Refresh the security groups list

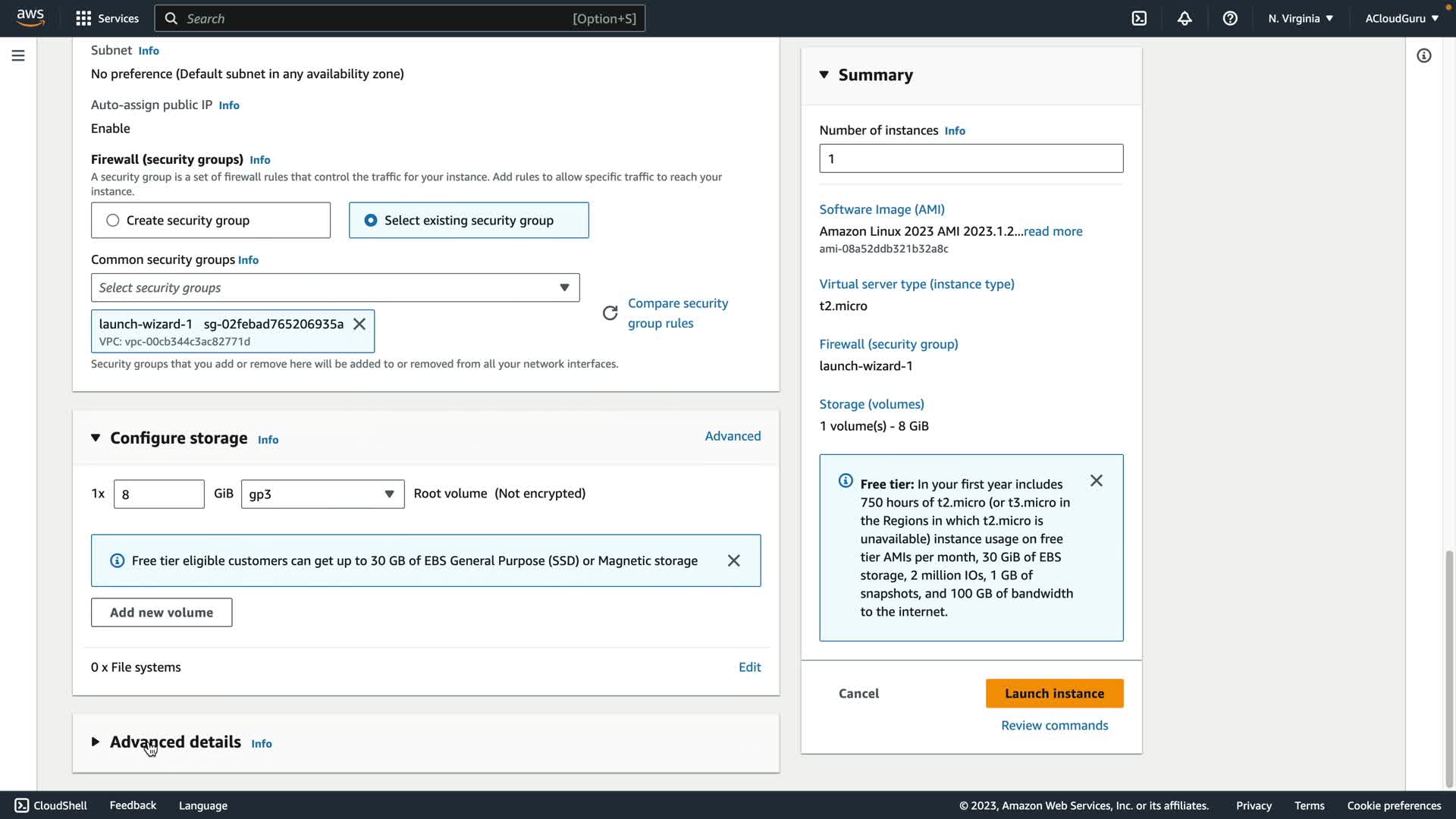(x=610, y=313)
